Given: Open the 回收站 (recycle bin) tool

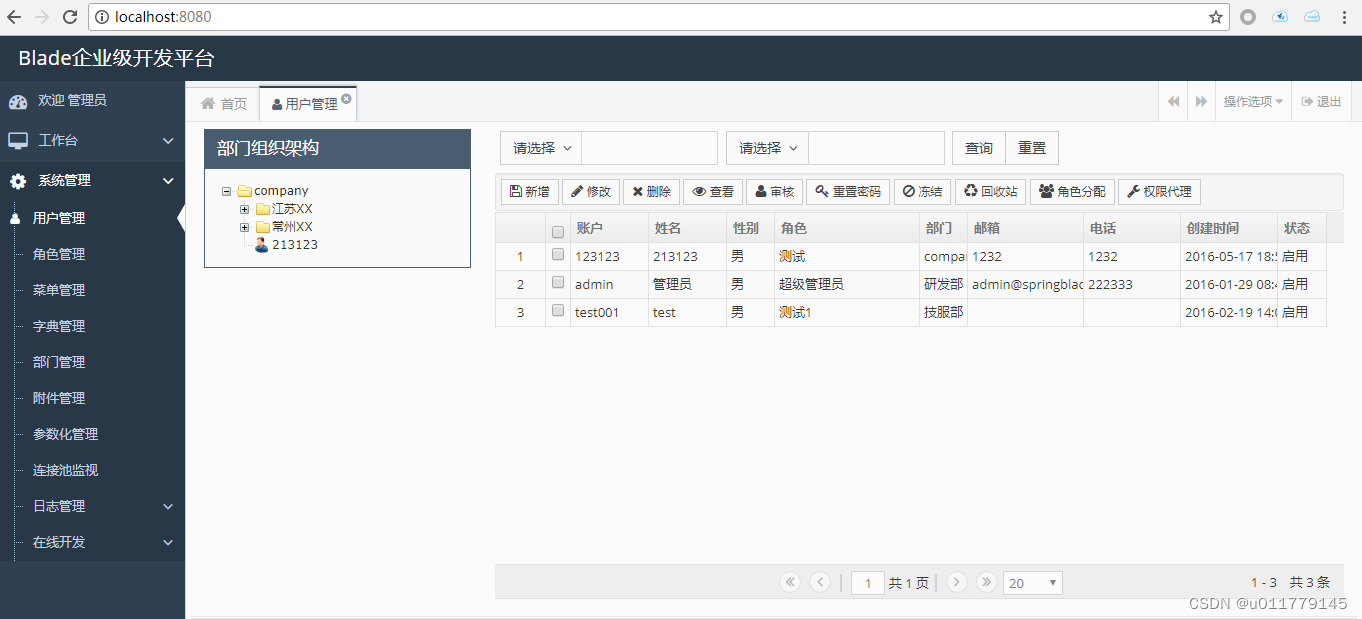Looking at the screenshot, I should [x=989, y=191].
